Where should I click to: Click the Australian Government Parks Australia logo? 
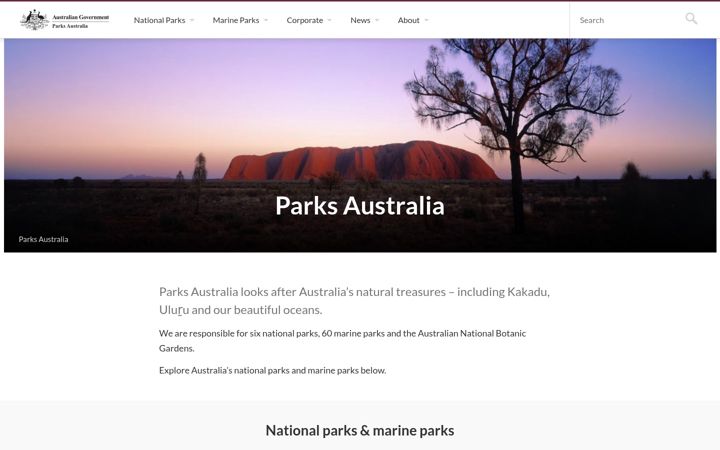pyautogui.click(x=65, y=20)
